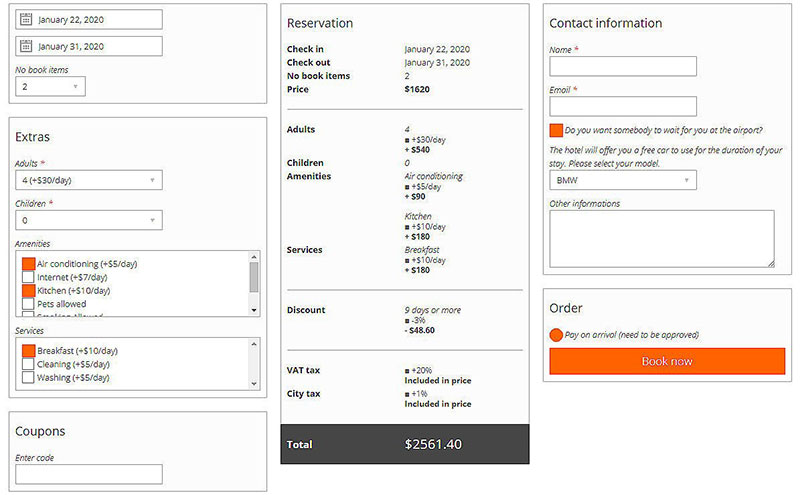Viewport: 800px width, 495px height.
Task: Click the Coupons section heading
Action: click(x=40, y=431)
